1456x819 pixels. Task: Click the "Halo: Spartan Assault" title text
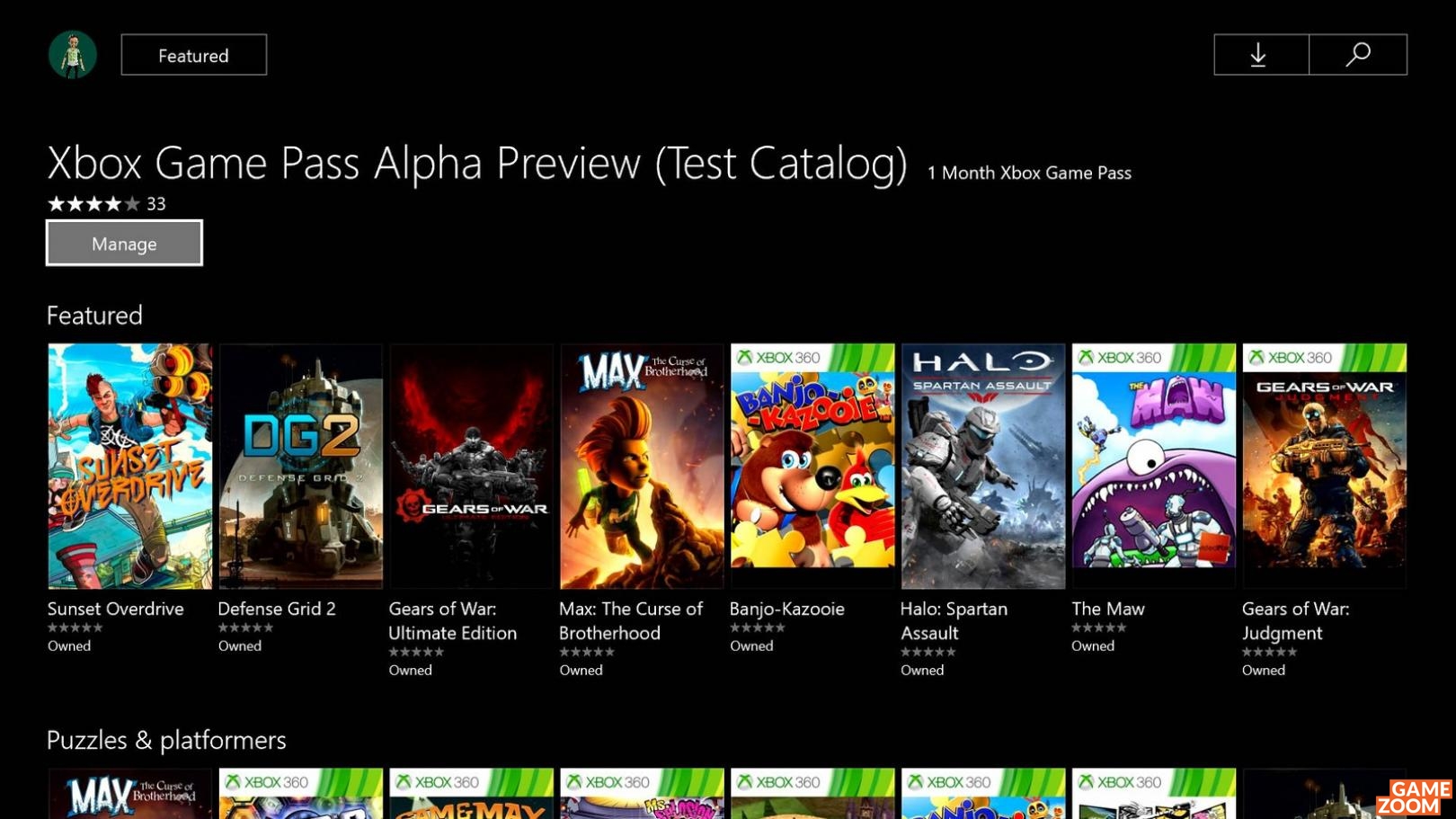click(x=954, y=620)
